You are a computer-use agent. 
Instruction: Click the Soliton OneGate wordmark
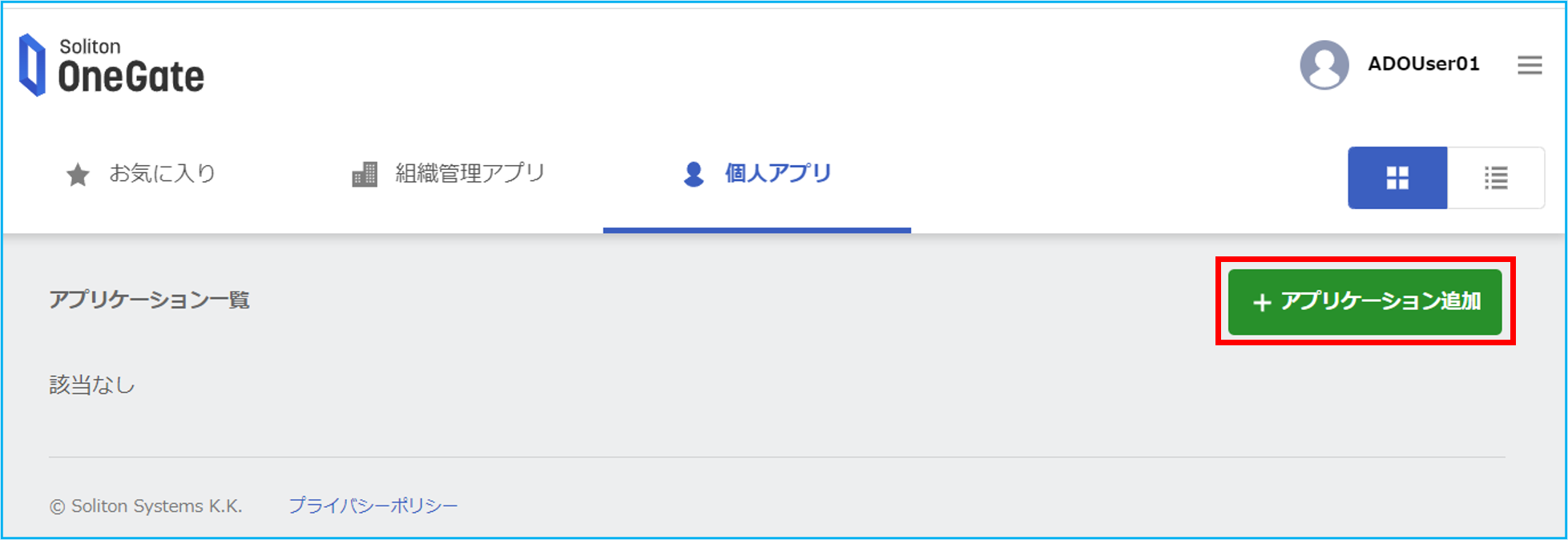131,66
